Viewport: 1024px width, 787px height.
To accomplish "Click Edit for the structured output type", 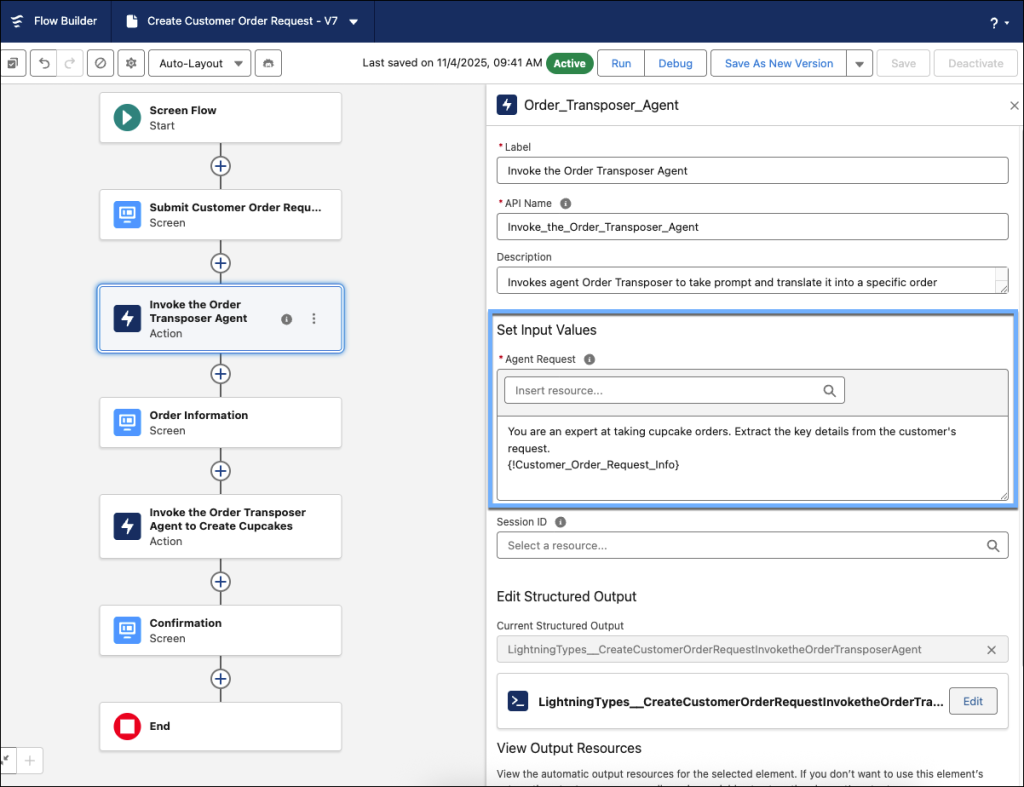I will click(972, 701).
